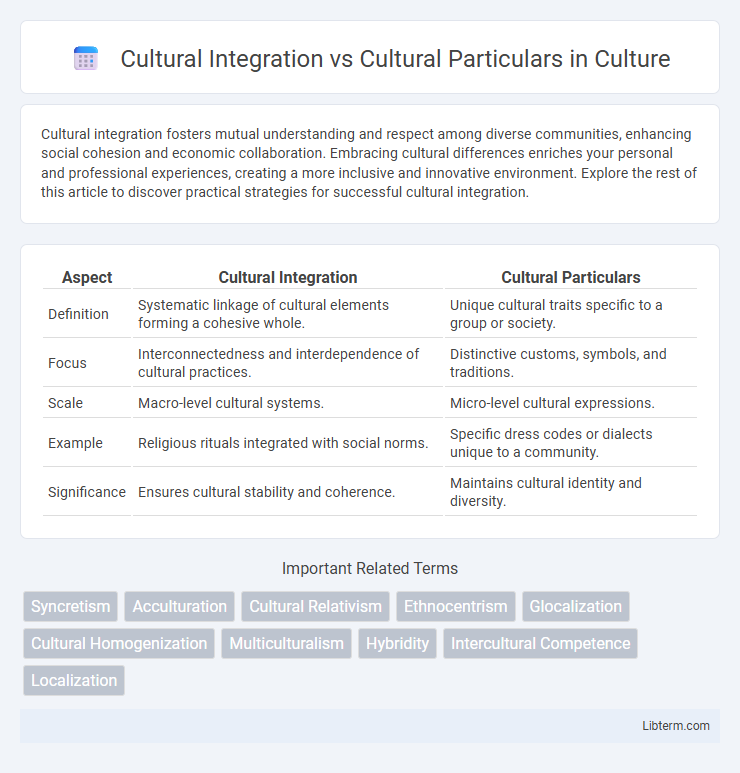Open the Hybridity tag
Viewport: 740px width, 773px height.
(397, 643)
